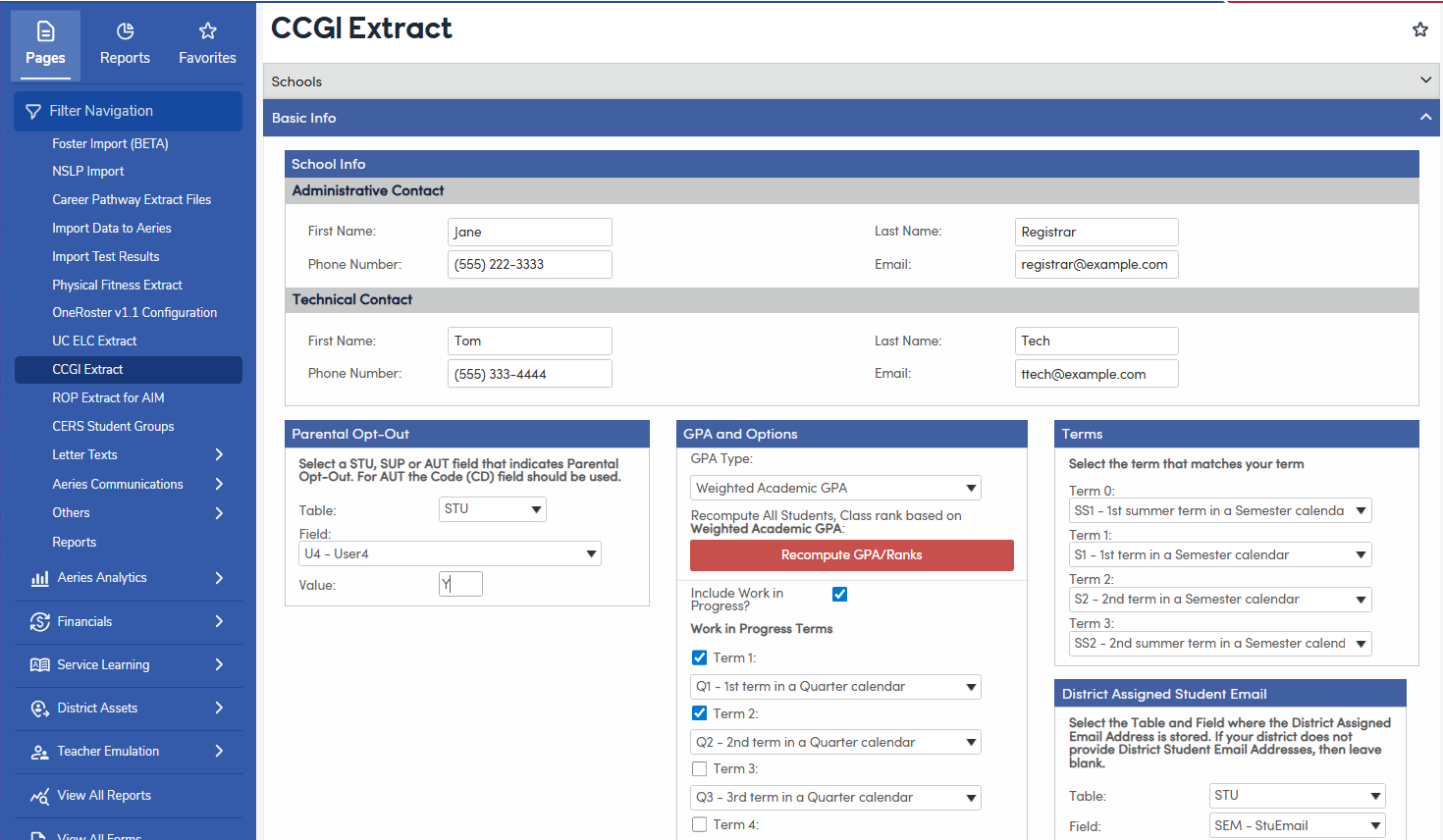The width and height of the screenshot is (1443, 840).
Task: Add CCGI Extract page to favorites star
Action: pyautogui.click(x=1419, y=29)
